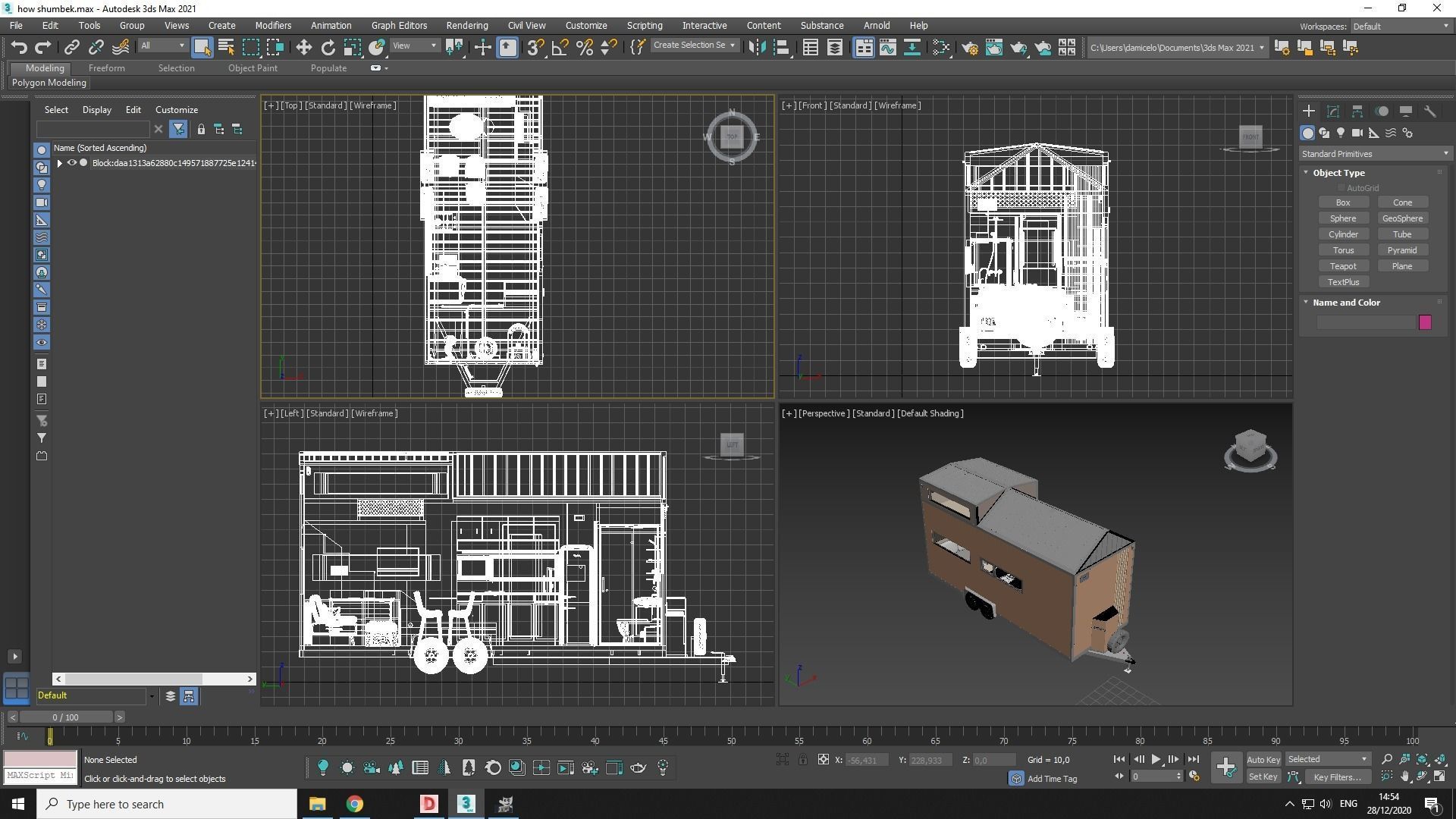Image resolution: width=1456 pixels, height=819 pixels.
Task: Open scene explorer Display menu
Action: tap(96, 110)
